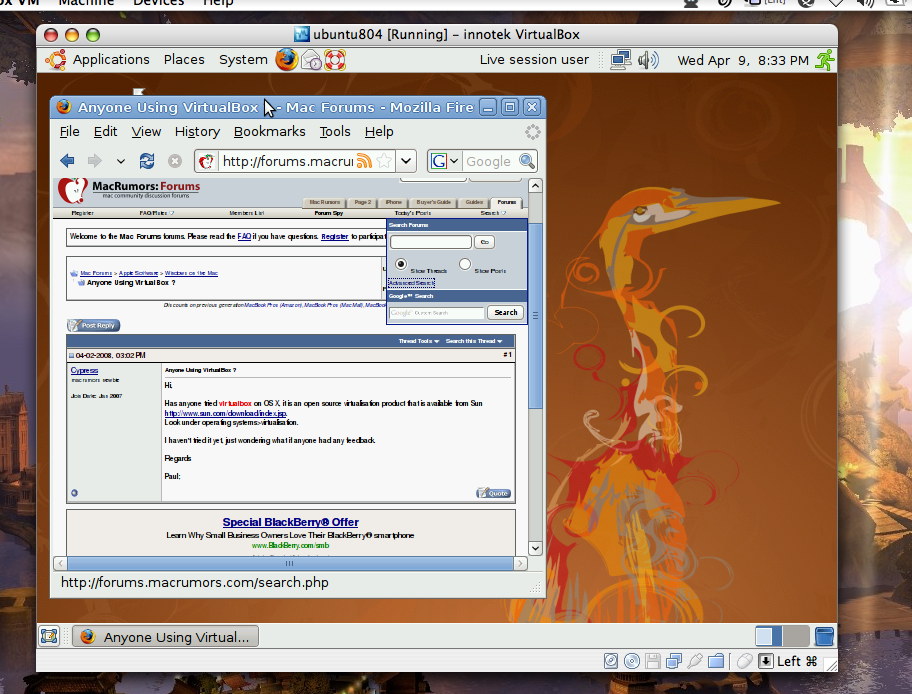This screenshot has height=694, width=912.
Task: Switch to the iPhone site tab
Action: click(394, 202)
